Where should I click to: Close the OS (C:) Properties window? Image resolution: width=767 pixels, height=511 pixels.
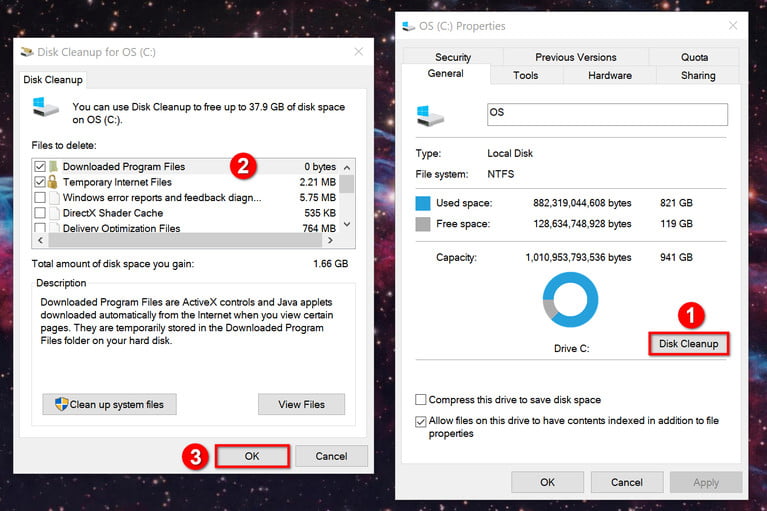pos(733,25)
